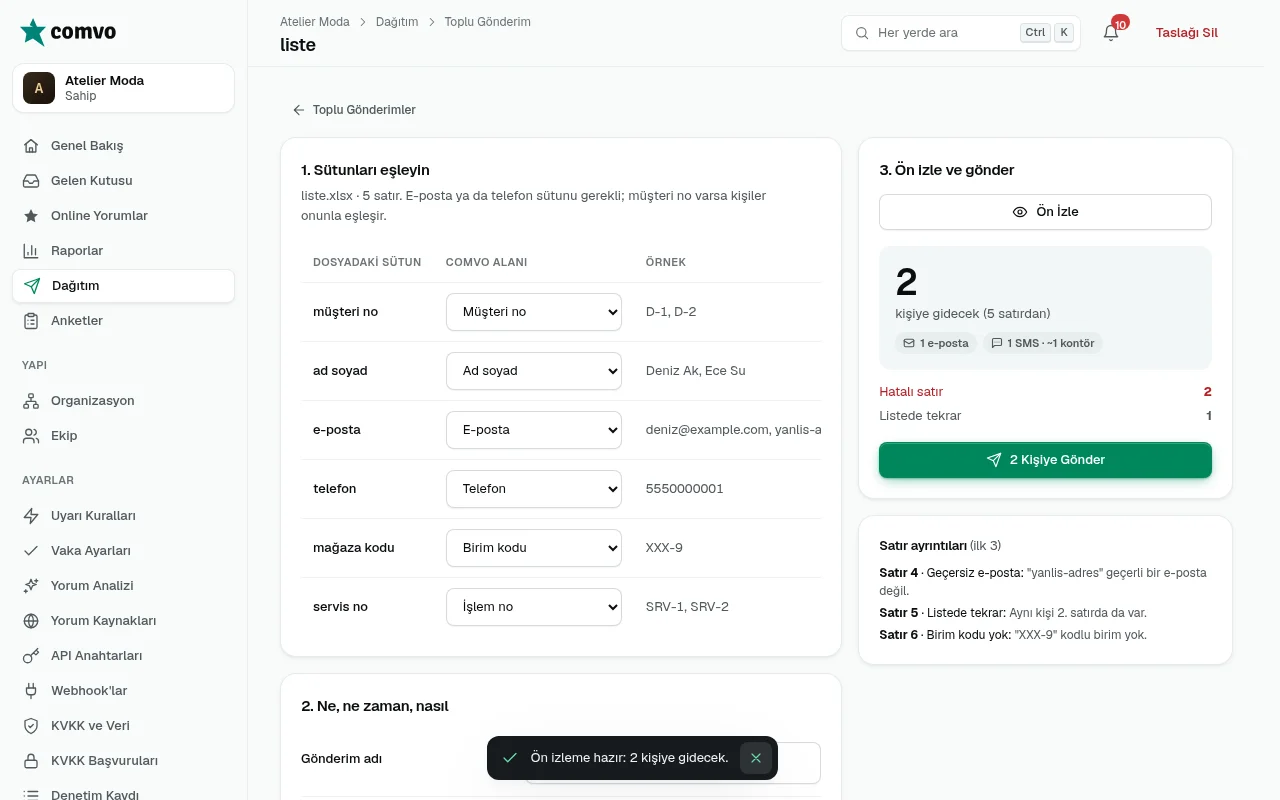
Task: Click the "Listede tekrar" label
Action: pyautogui.click(x=920, y=416)
